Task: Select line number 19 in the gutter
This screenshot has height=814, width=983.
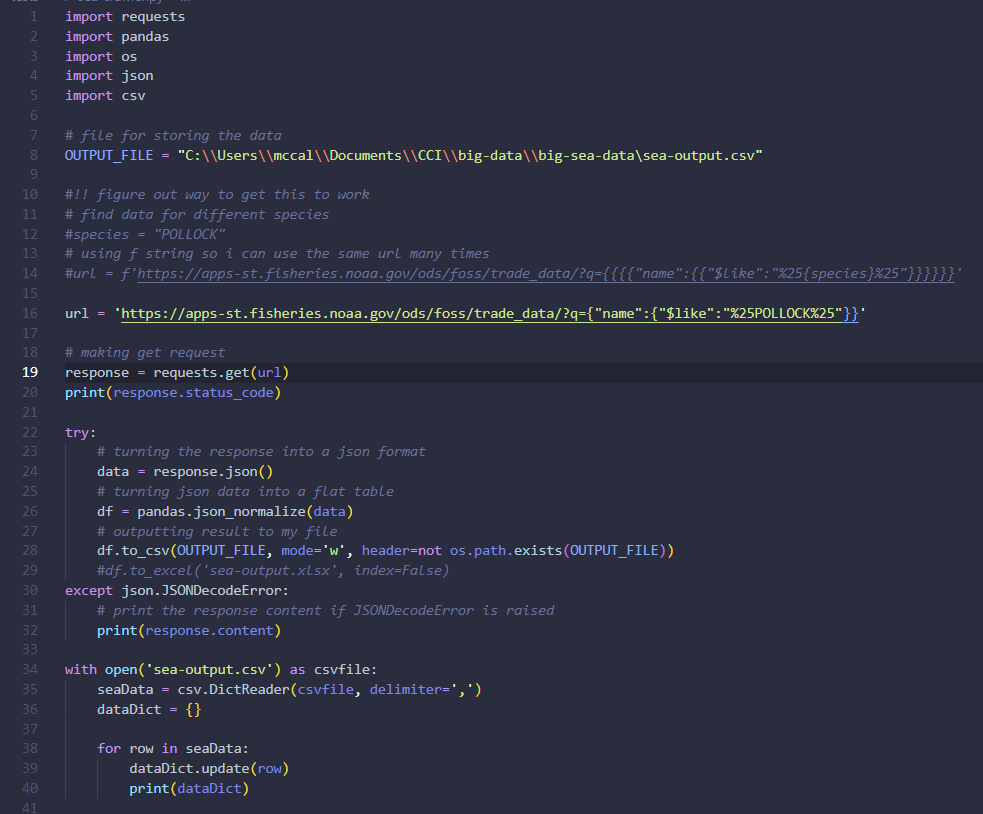Action: pyautogui.click(x=29, y=372)
